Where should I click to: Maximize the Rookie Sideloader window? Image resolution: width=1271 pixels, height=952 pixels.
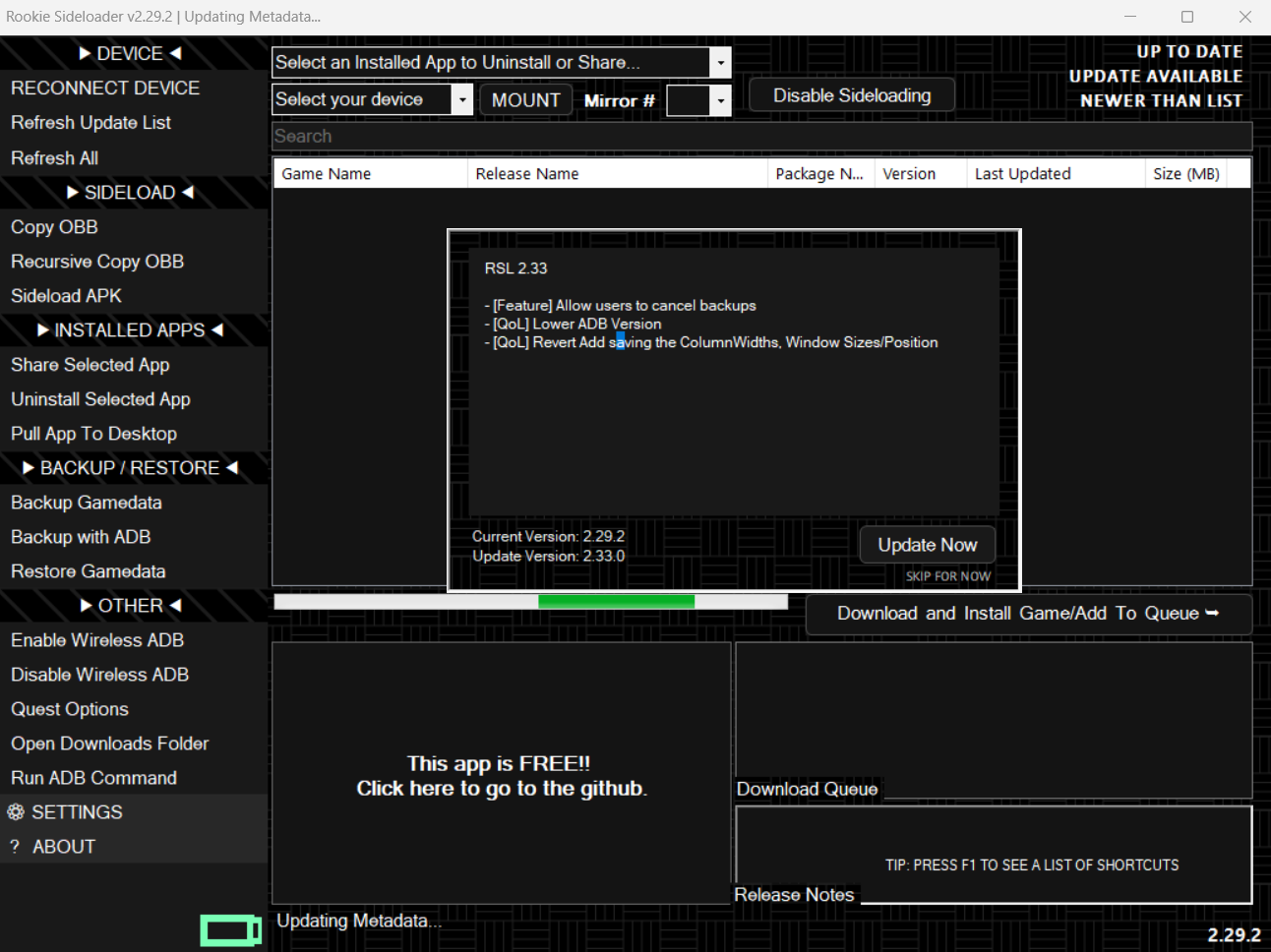click(x=1187, y=17)
